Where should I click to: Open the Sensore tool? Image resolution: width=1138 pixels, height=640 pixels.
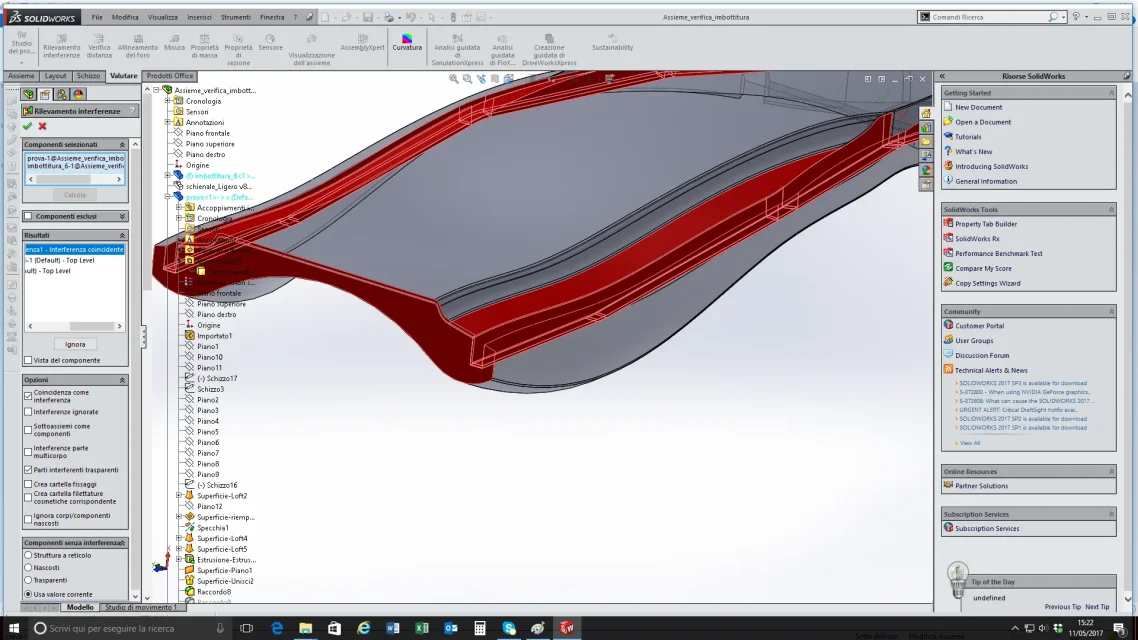(270, 42)
